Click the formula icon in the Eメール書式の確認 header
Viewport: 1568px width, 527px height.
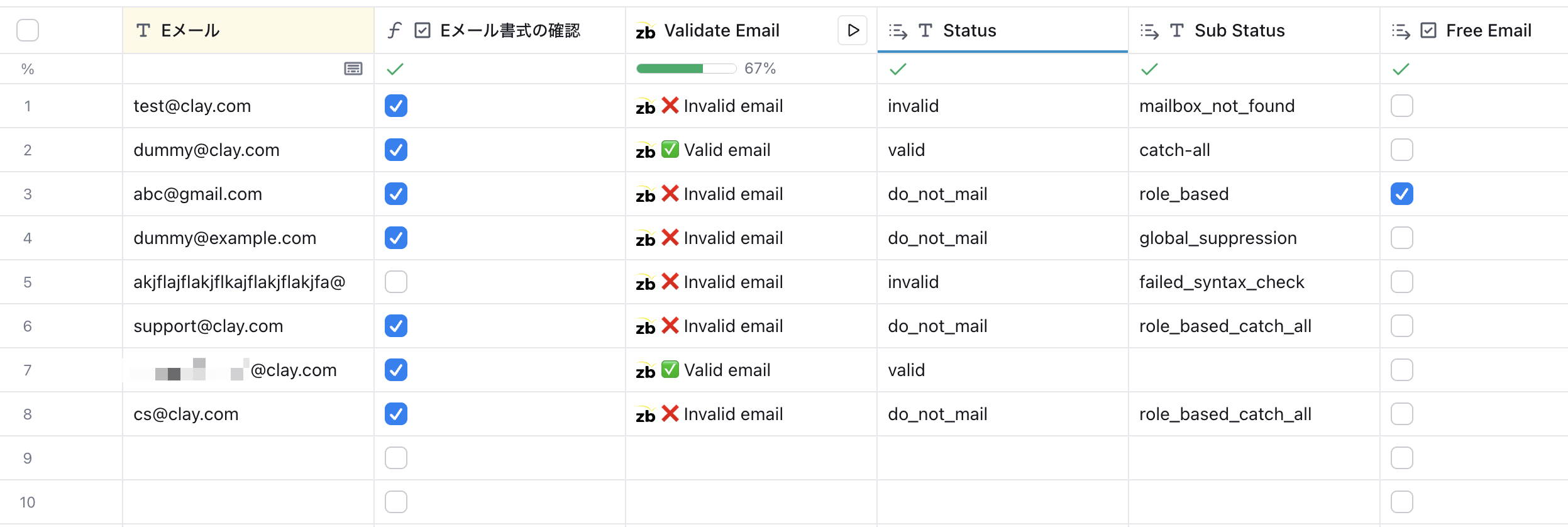pos(394,30)
